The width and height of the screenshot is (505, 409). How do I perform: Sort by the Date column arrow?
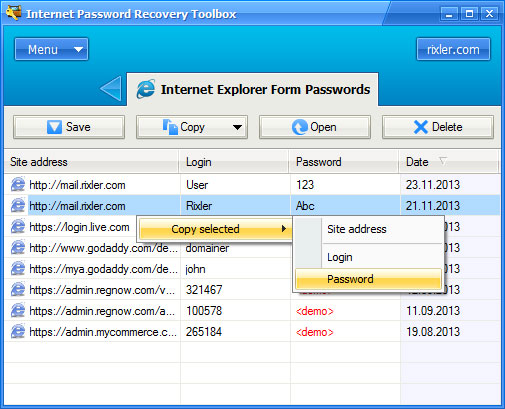coord(442,161)
